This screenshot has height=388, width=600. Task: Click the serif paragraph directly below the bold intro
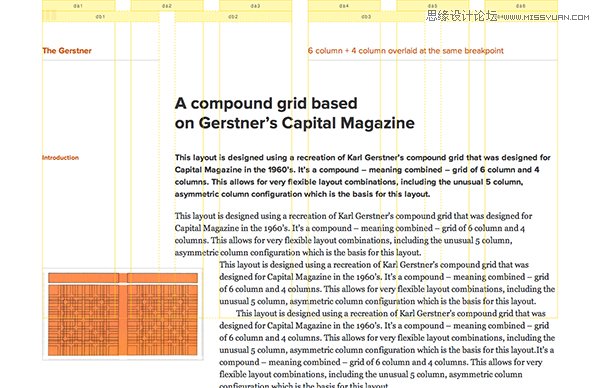click(354, 234)
